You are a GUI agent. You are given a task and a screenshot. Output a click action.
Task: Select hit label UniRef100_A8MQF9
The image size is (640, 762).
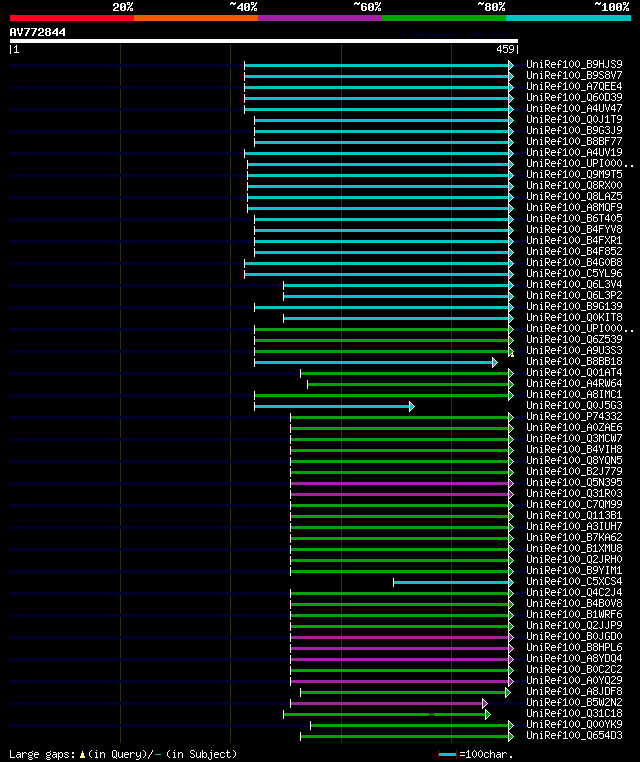(x=574, y=207)
